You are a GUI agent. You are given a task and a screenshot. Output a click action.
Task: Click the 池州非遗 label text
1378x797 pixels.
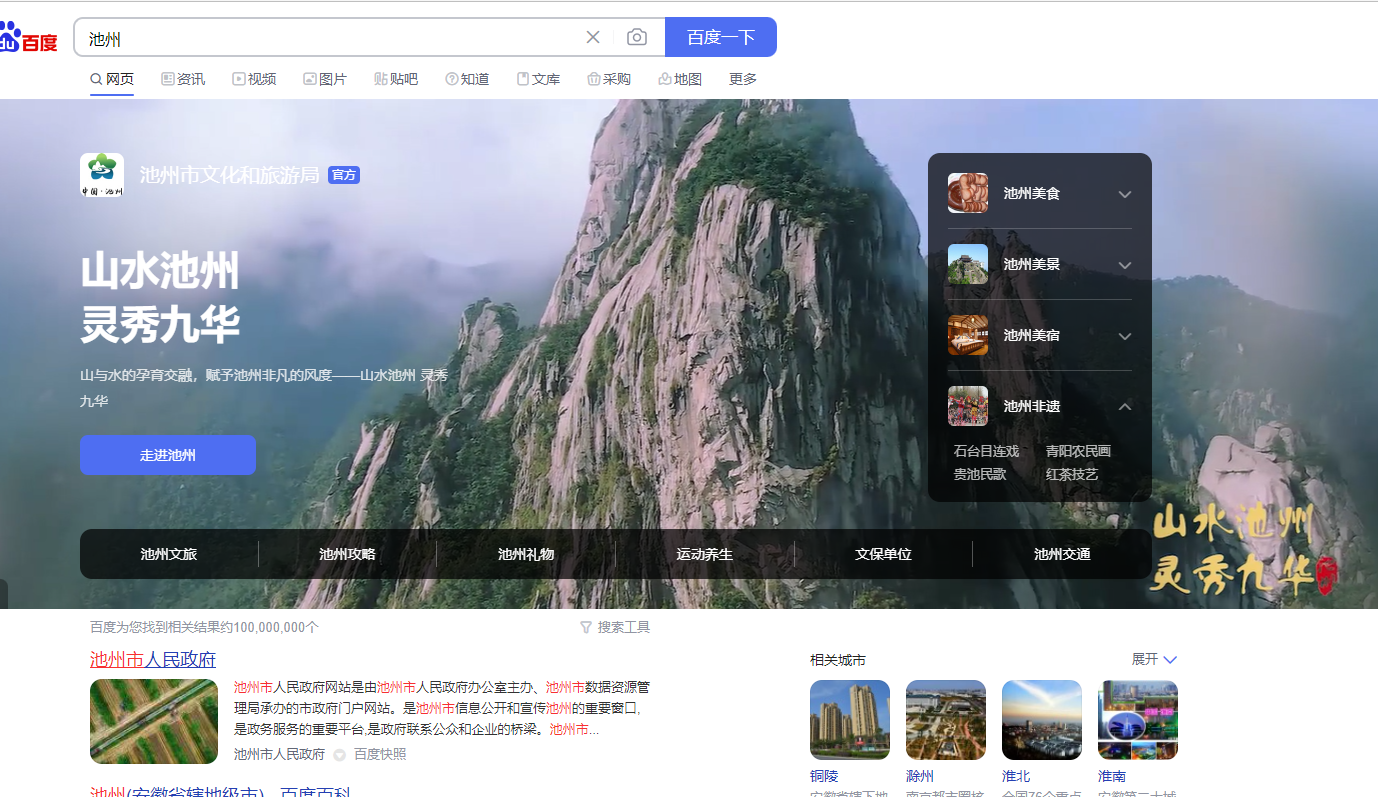tap(1032, 406)
